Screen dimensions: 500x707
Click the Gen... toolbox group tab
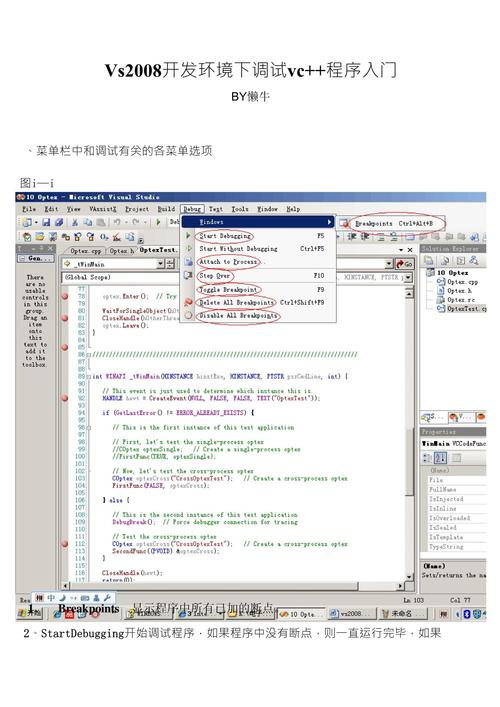coord(36,258)
